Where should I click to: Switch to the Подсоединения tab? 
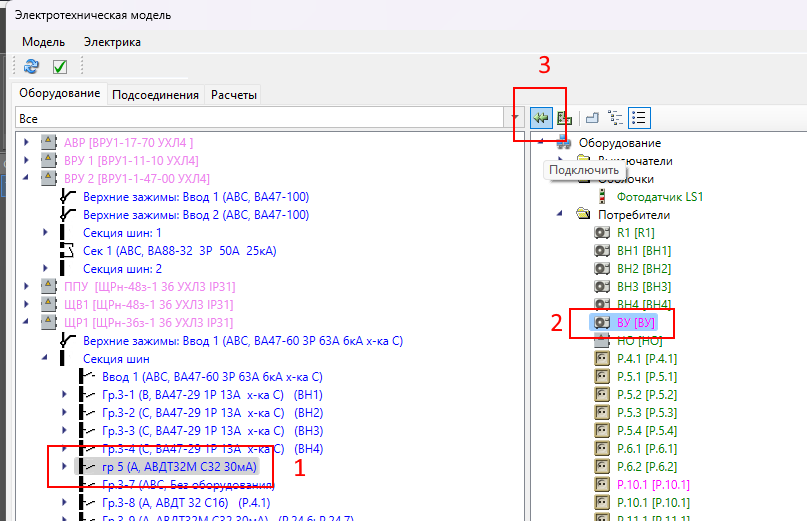(154, 95)
